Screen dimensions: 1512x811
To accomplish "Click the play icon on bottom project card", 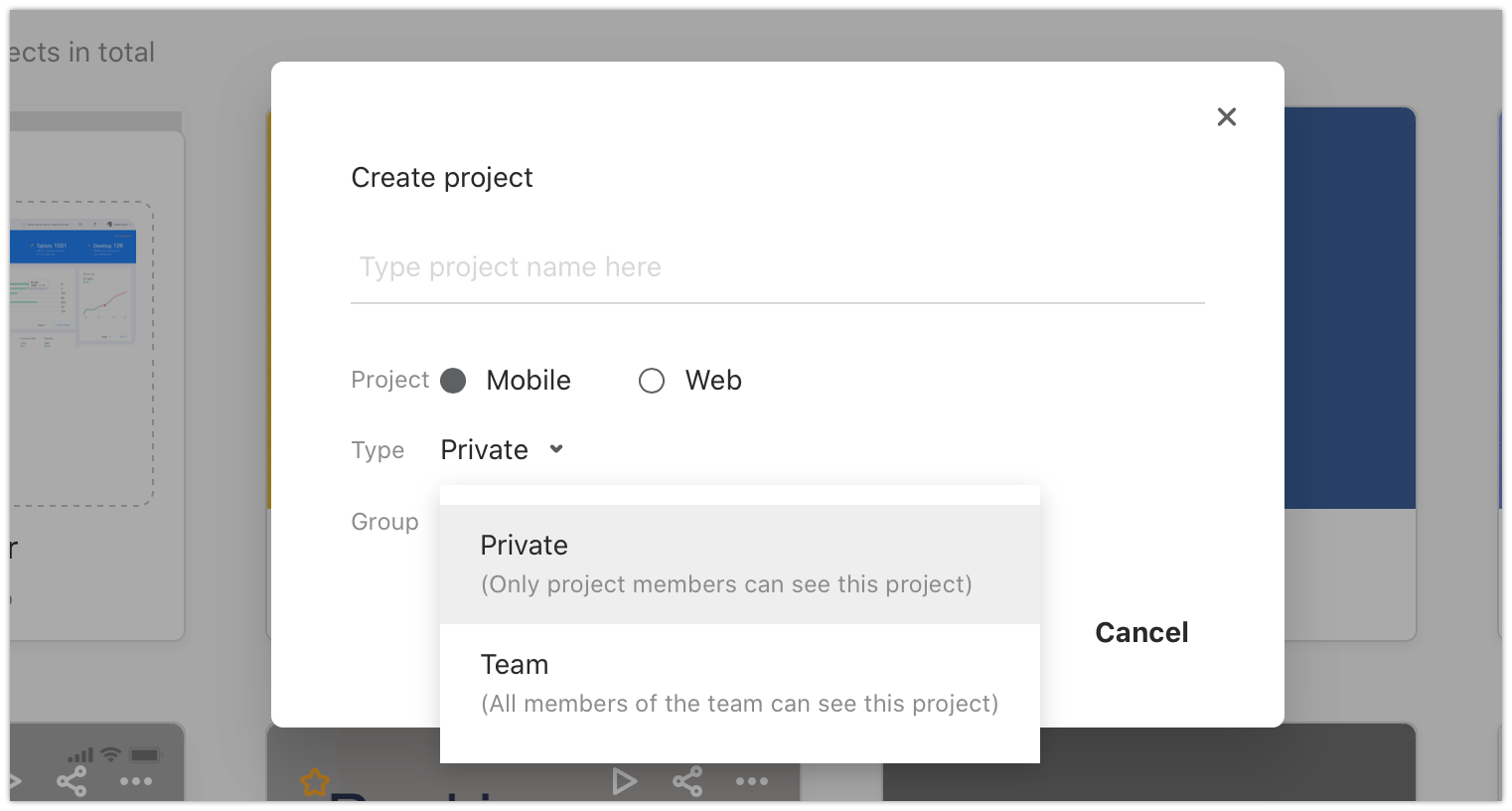I will click(x=624, y=781).
